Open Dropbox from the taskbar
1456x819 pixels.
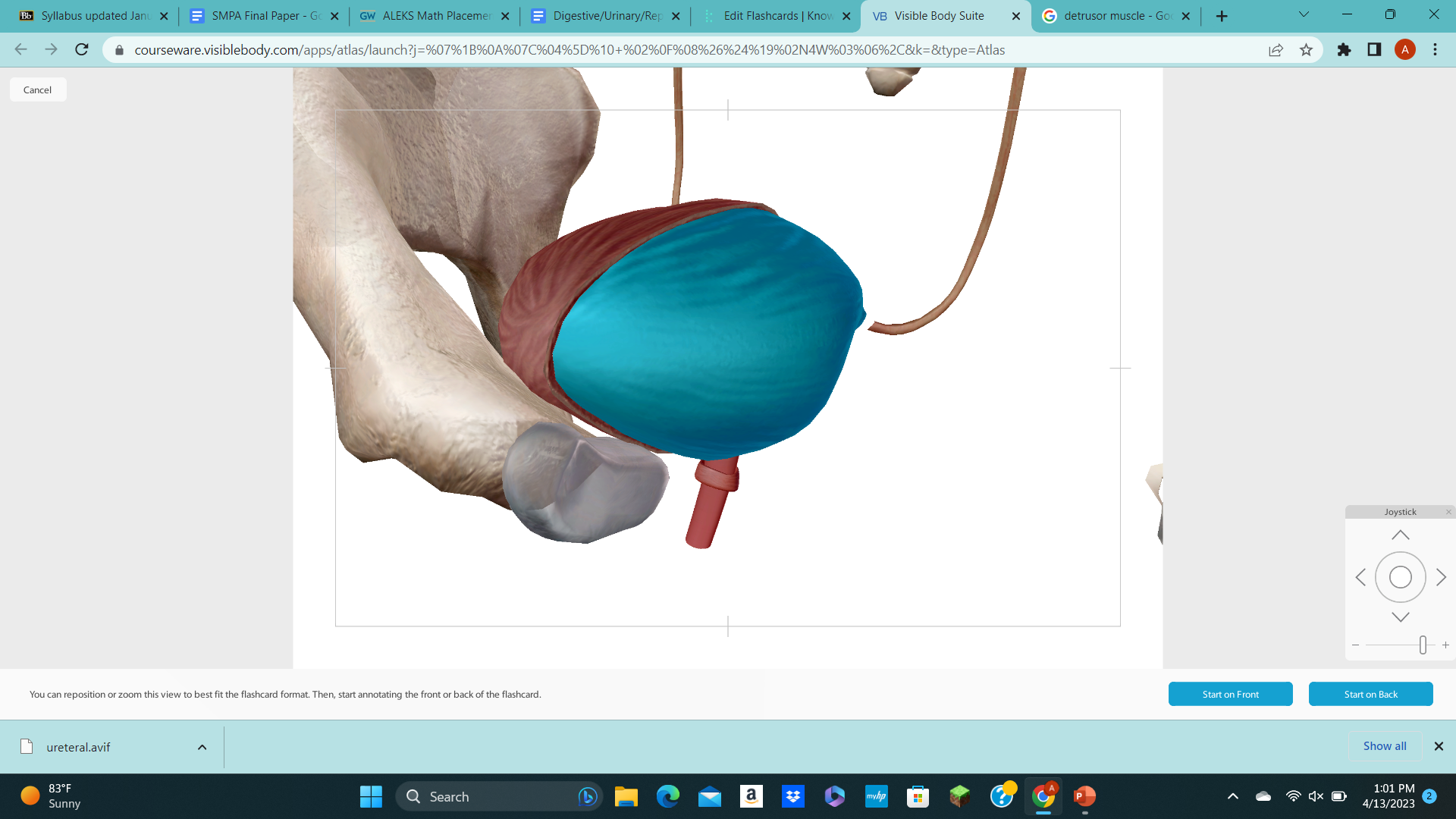click(x=793, y=796)
